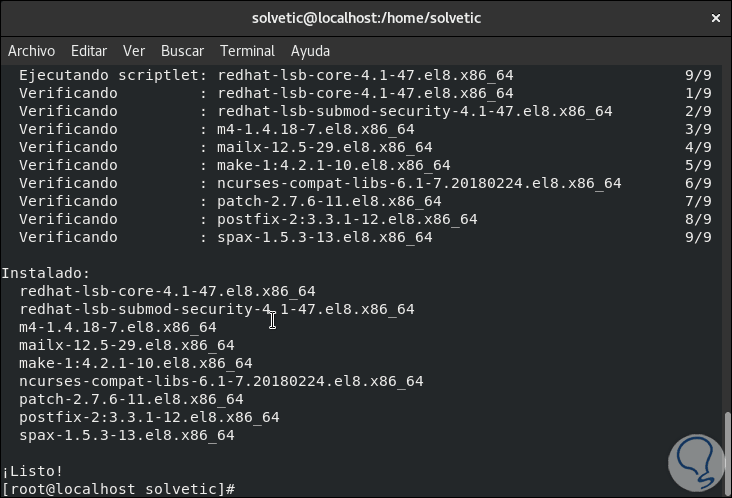Click the root@localhost command prompt line
Viewport: 732px width, 498px height.
point(118,489)
